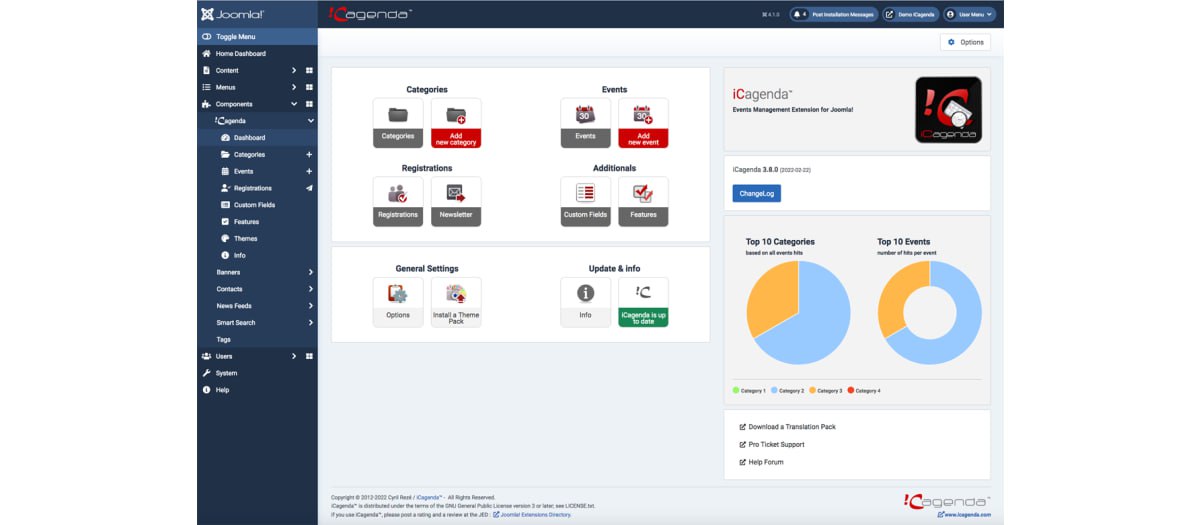Expand the Smart Search submenu
Image resolution: width=1200 pixels, height=525 pixels.
(x=310, y=323)
